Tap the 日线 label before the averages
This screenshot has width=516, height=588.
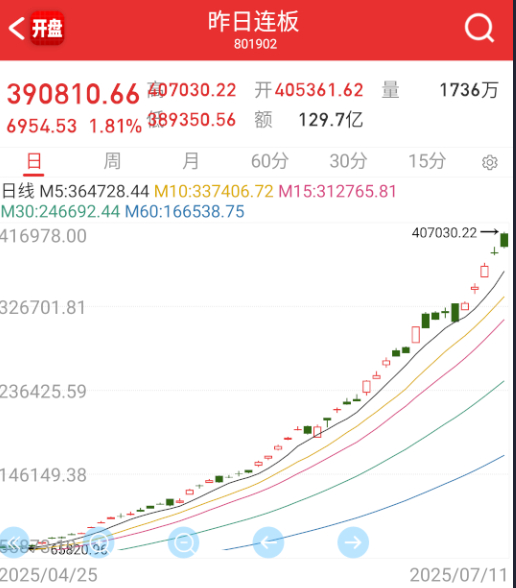tap(18, 191)
